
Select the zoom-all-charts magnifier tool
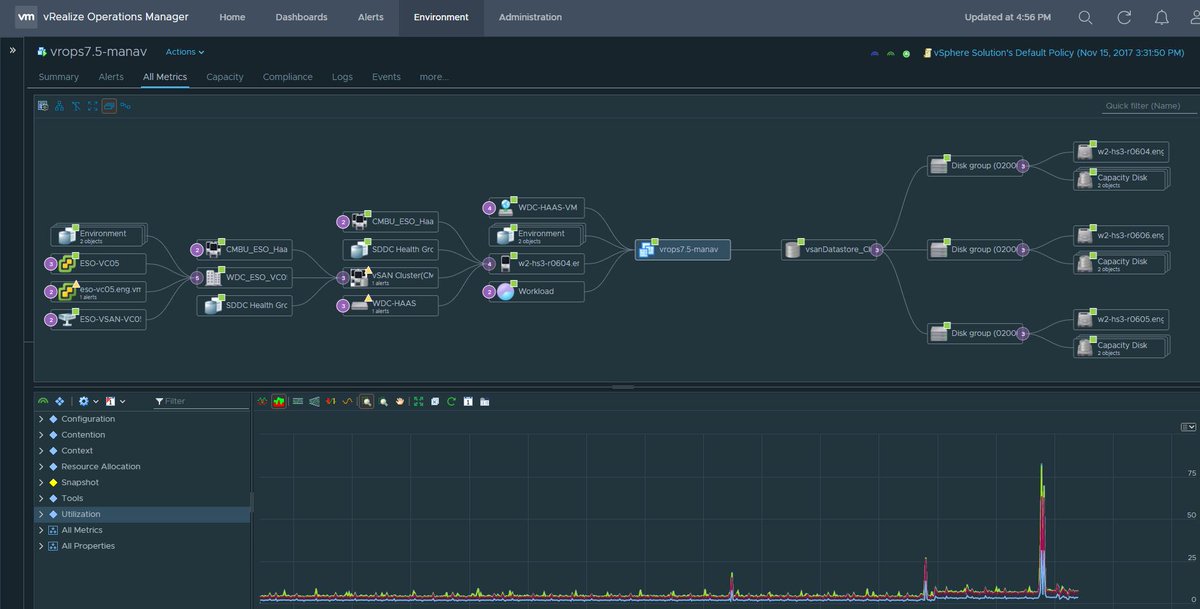pos(367,401)
